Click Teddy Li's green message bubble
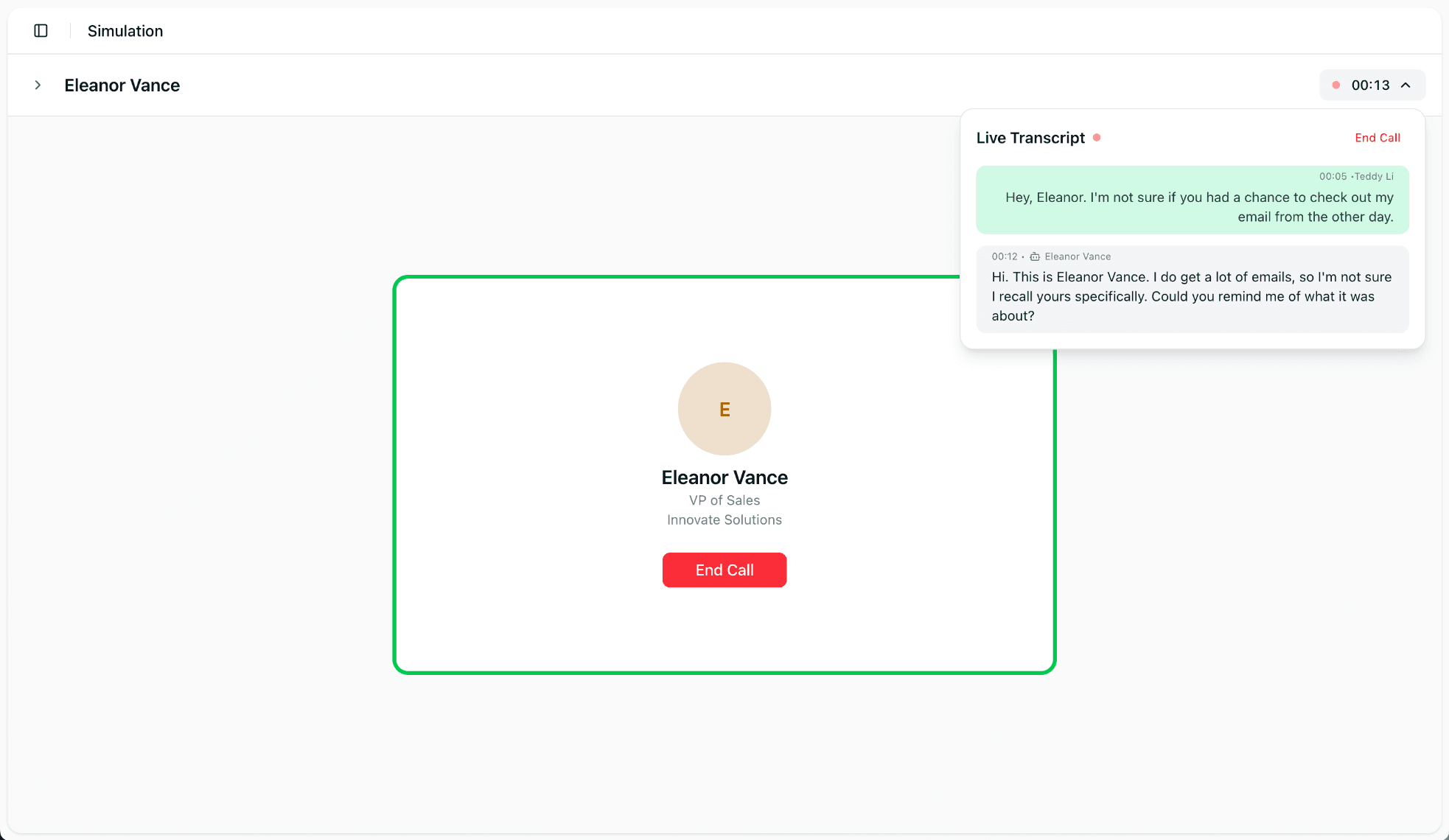The height and width of the screenshot is (840, 1449). pyautogui.click(x=1192, y=200)
